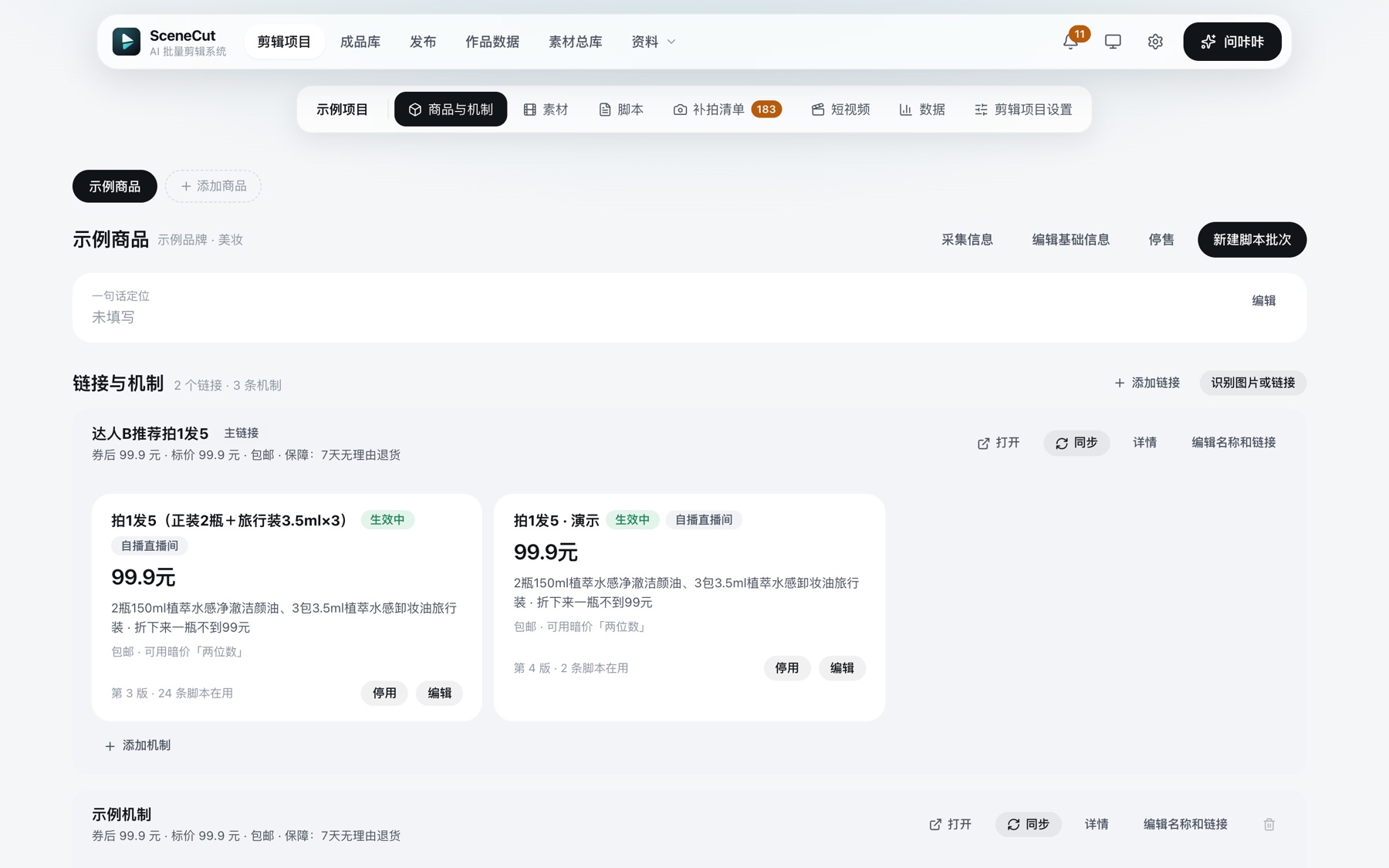Click 编辑名称和链接 for 示例机制
The height and width of the screenshot is (868, 1389).
tap(1185, 824)
